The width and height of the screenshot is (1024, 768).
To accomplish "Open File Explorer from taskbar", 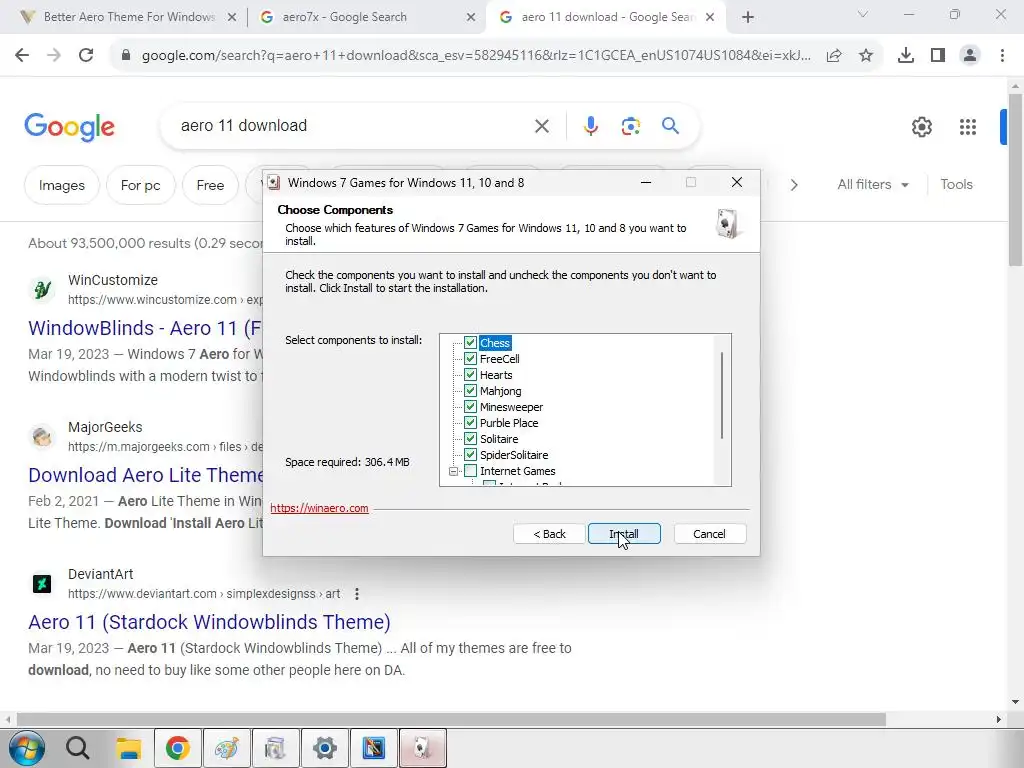I will click(x=129, y=748).
